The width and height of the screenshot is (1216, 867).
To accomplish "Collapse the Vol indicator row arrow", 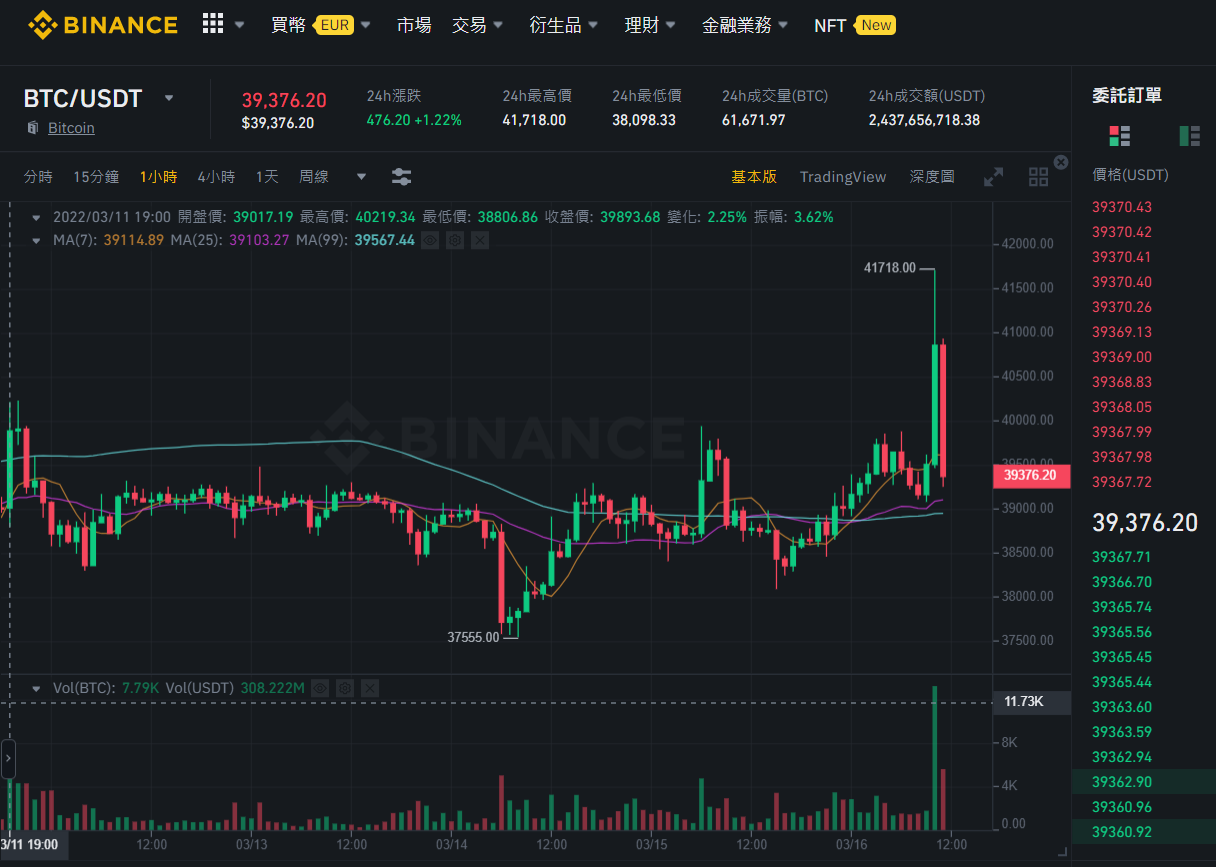I will (37, 688).
